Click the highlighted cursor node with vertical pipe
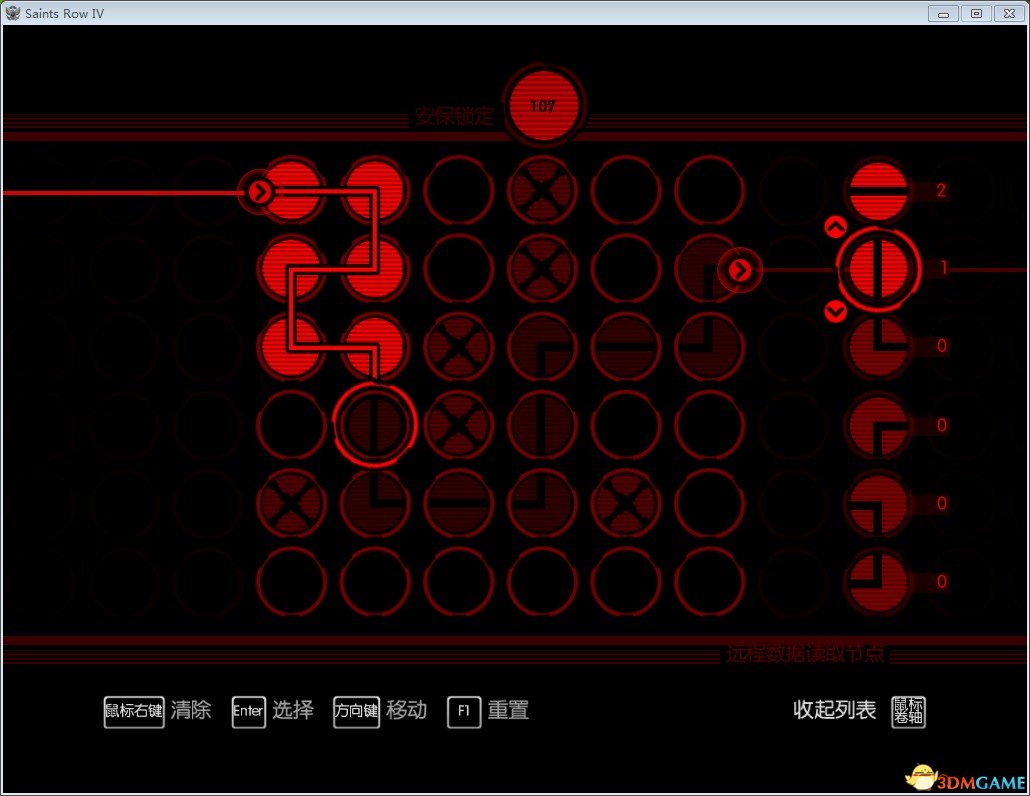1030x796 pixels. coord(375,425)
